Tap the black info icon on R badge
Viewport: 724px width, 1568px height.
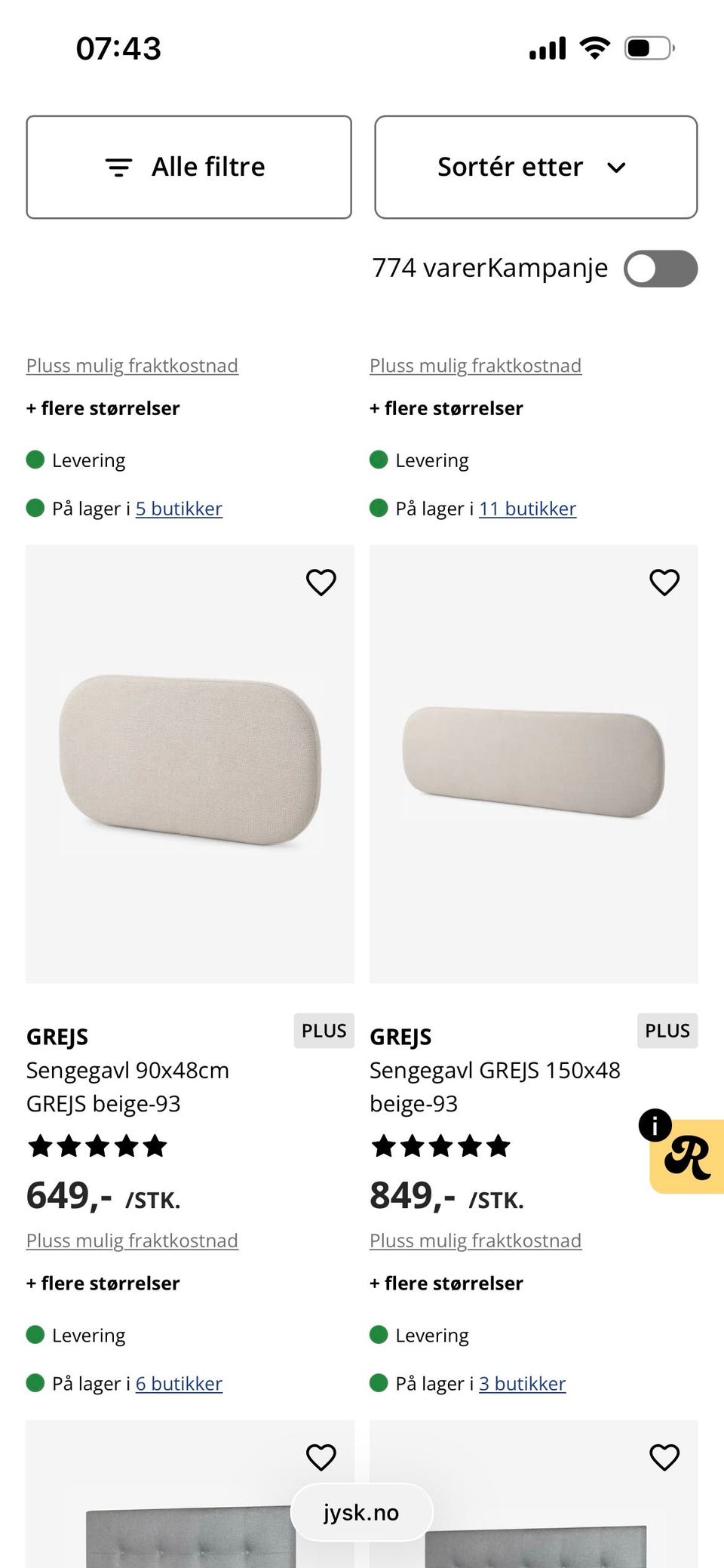655,1125
